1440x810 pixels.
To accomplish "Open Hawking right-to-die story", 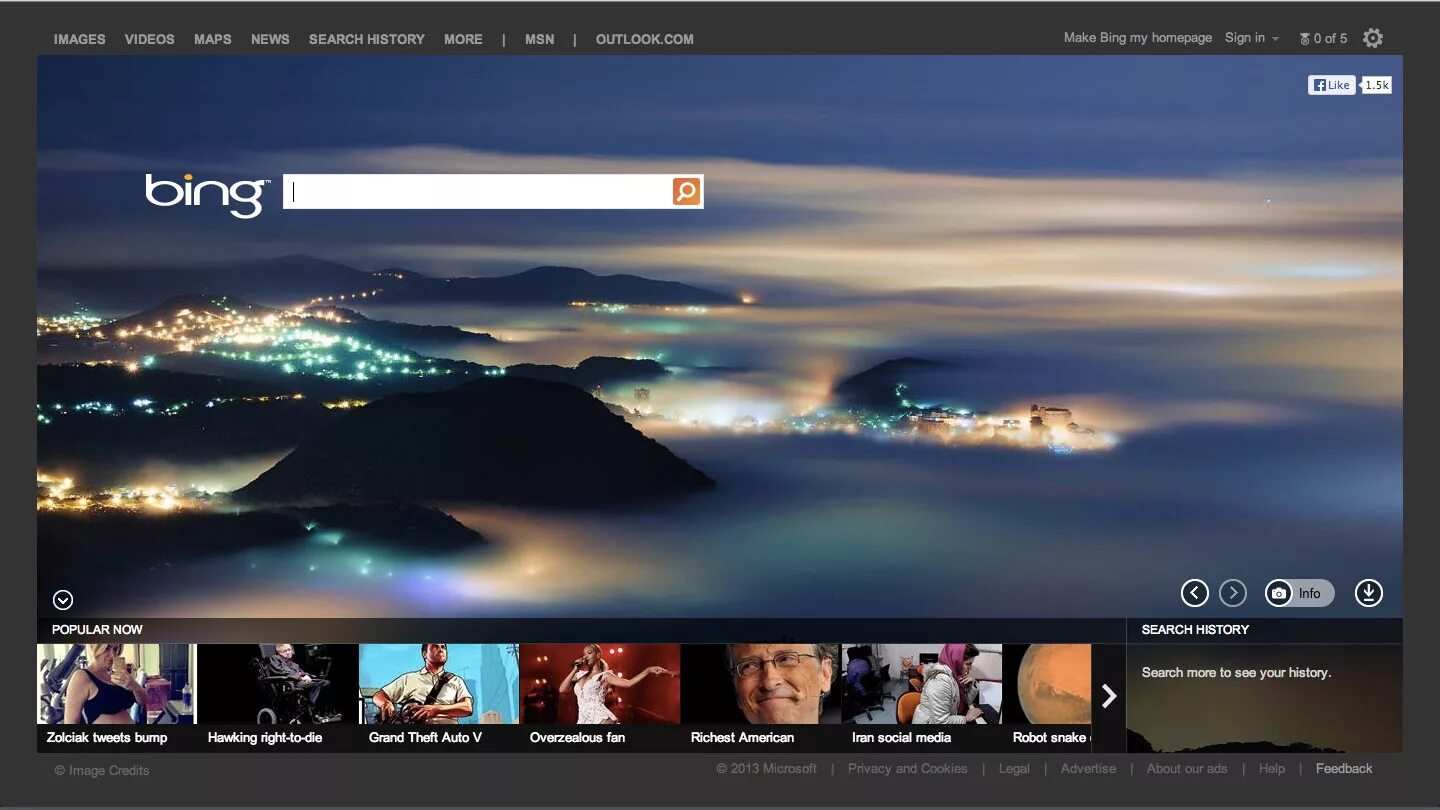I will (278, 697).
